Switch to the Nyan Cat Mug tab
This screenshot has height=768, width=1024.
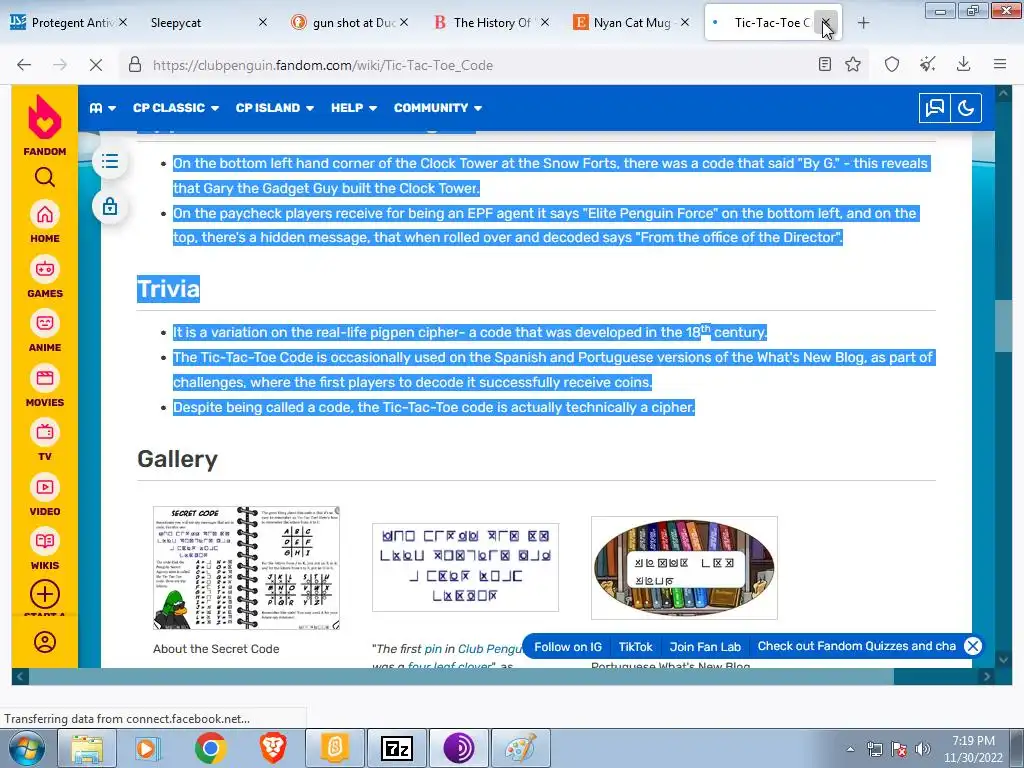pos(632,22)
